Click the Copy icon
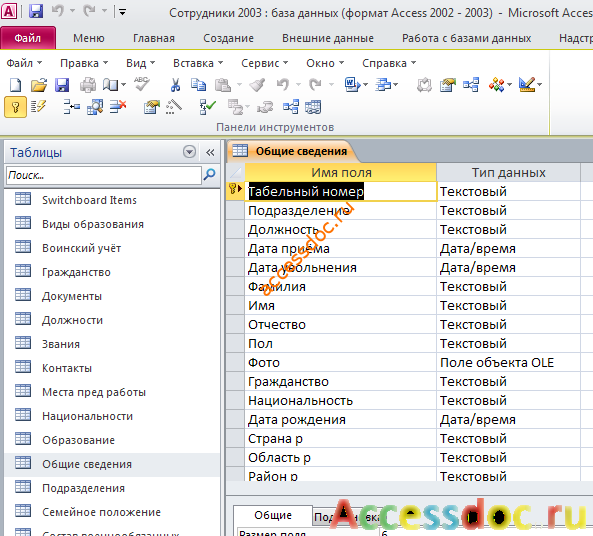Screen dimensions: 593x536 coord(198,85)
